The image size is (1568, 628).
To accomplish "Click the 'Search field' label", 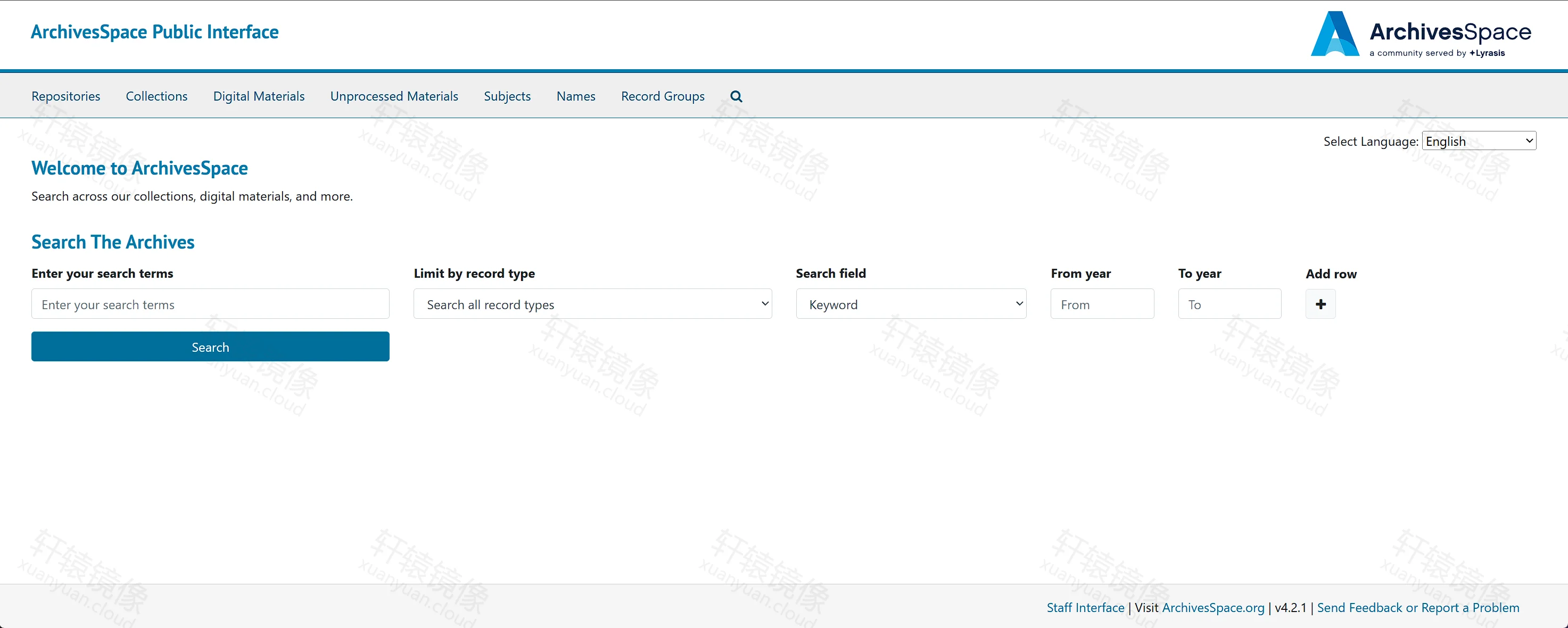I will pos(830,273).
